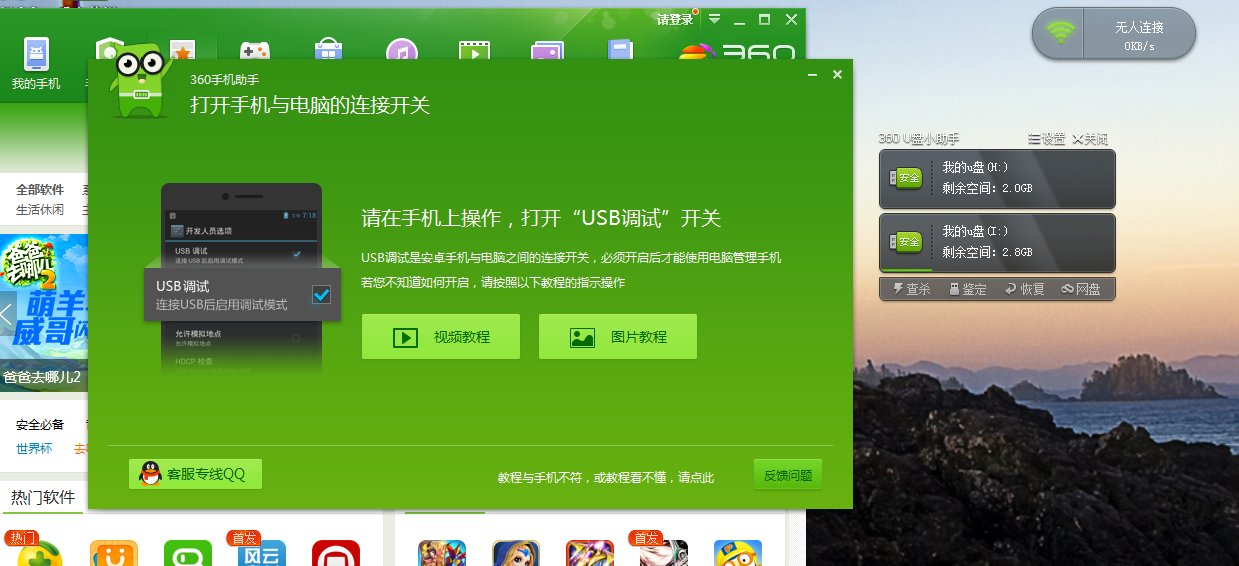
Task: Click the phone illustration image
Action: 241,280
